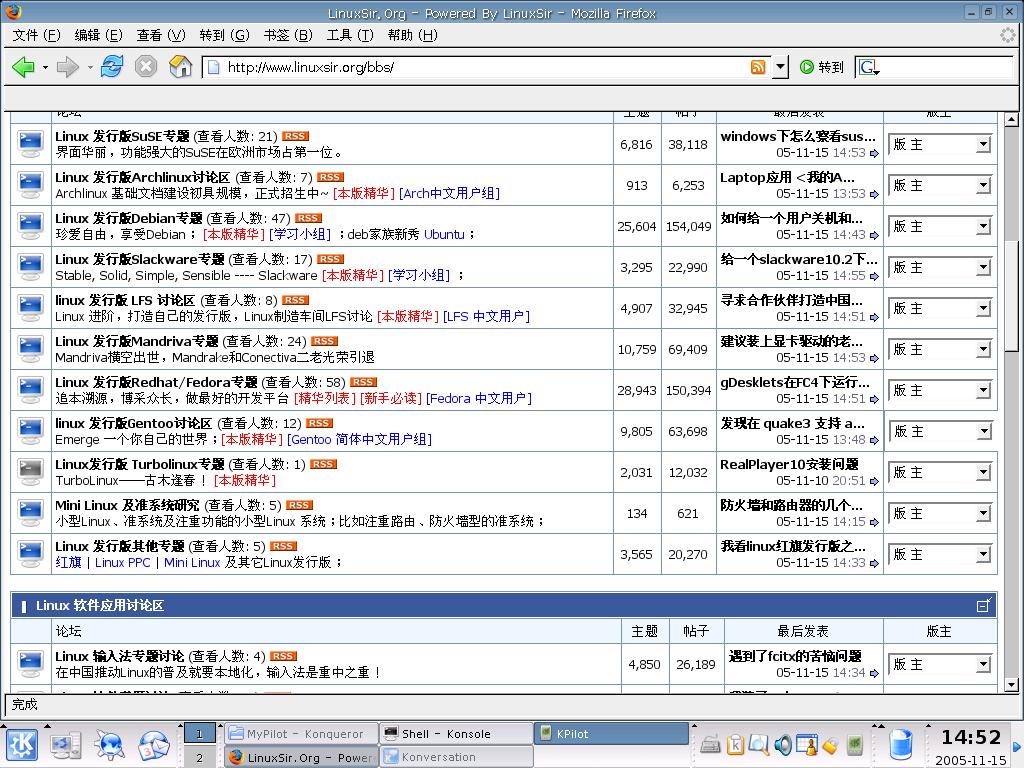
Task: Open the 书签 (B) menu
Action: 287,35
